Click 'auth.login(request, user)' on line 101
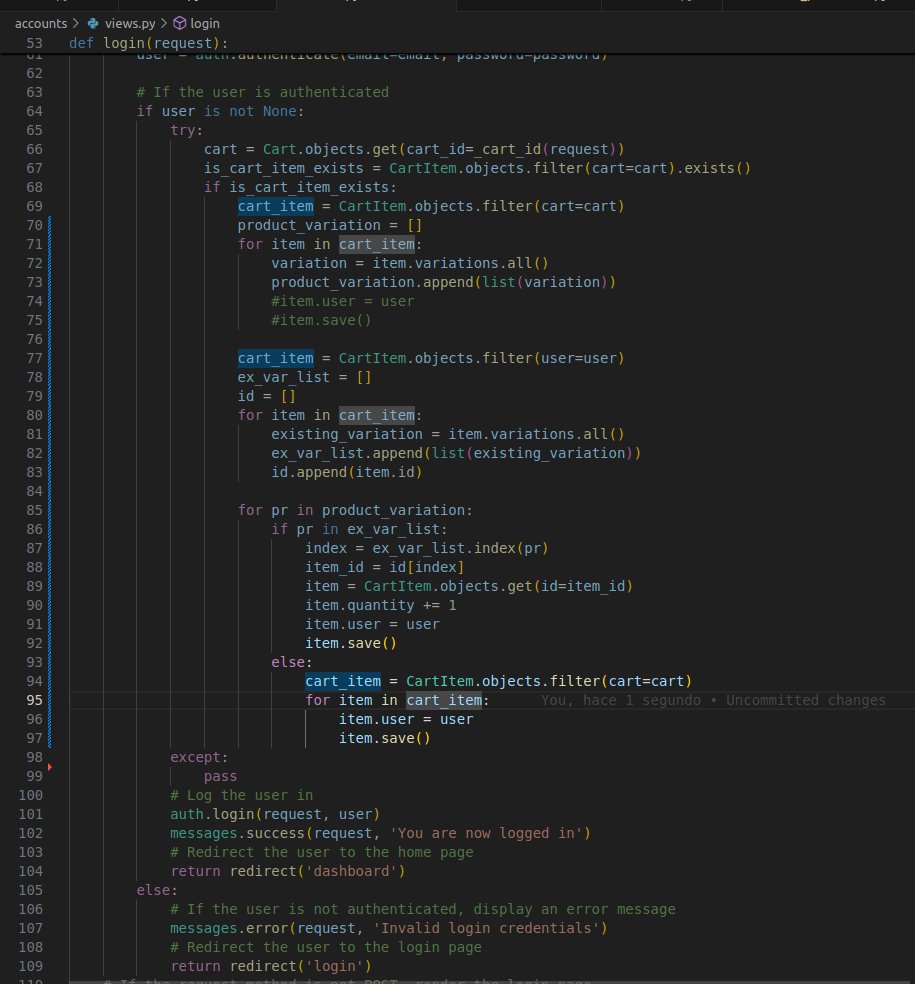The height and width of the screenshot is (984, 915). [275, 814]
